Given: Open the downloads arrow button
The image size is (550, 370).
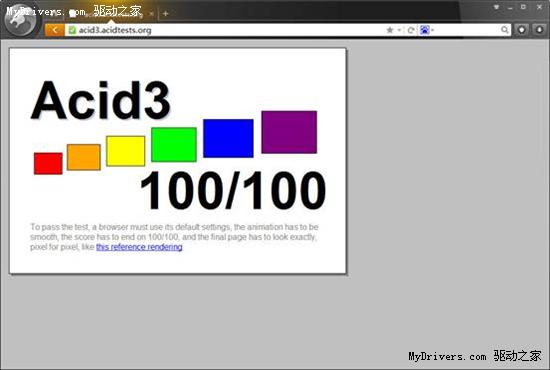Looking at the screenshot, I should [539, 30].
